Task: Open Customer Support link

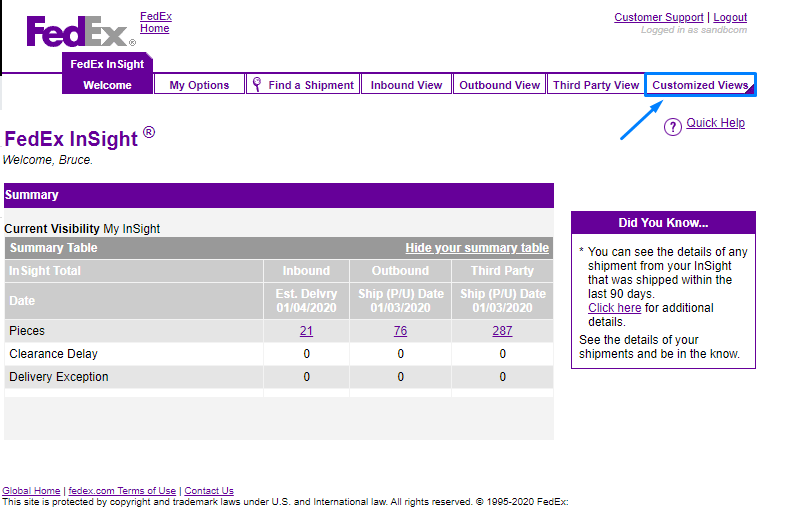Action: pyautogui.click(x=658, y=17)
